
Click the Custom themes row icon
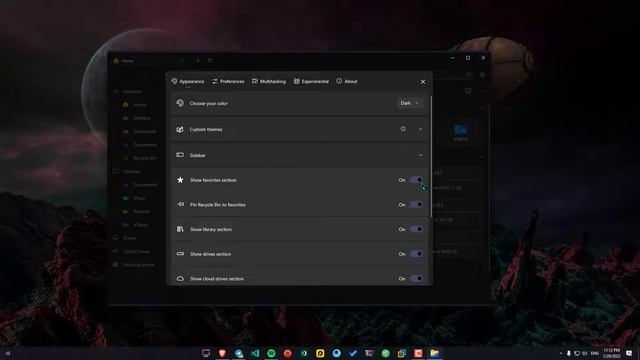coord(180,129)
